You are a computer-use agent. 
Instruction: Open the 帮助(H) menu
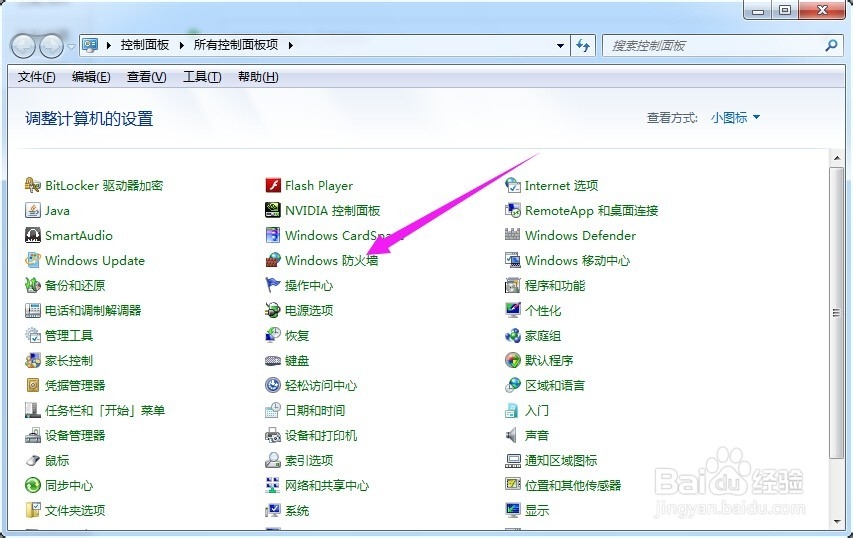[x=258, y=77]
